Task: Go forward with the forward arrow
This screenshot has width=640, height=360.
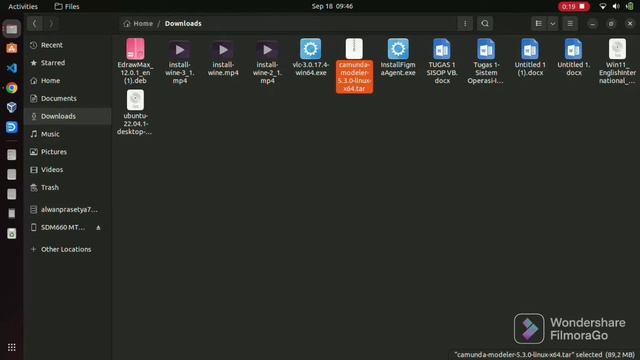Action: pos(51,23)
